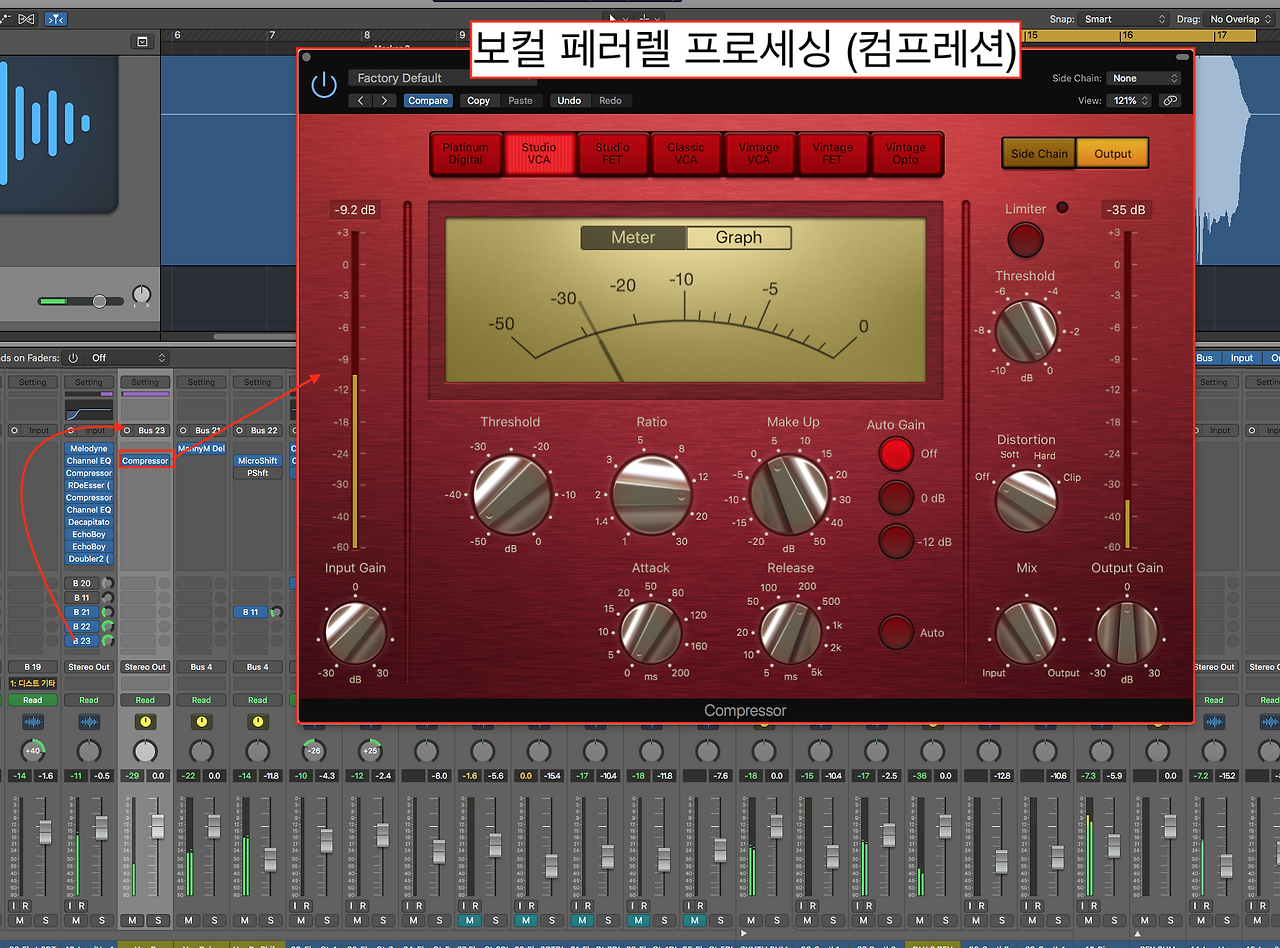The height and width of the screenshot is (948, 1280).
Task: Click the yellow aux icon on MicroShift strip
Action: (x=258, y=722)
